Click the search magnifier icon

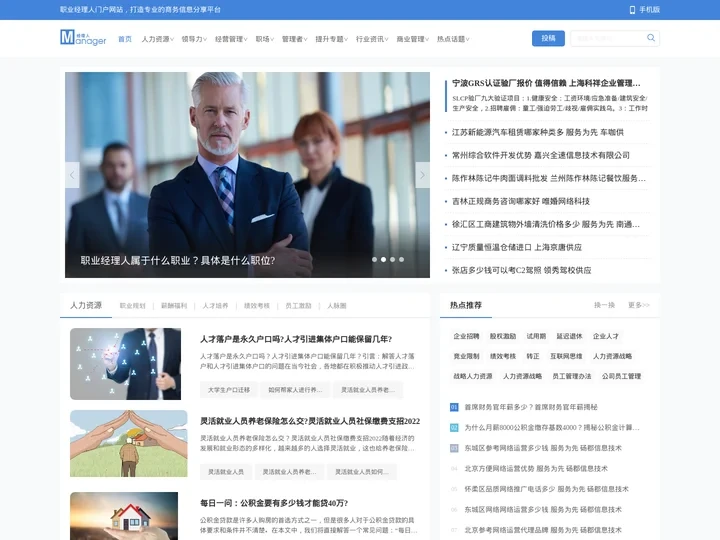tap(651, 38)
